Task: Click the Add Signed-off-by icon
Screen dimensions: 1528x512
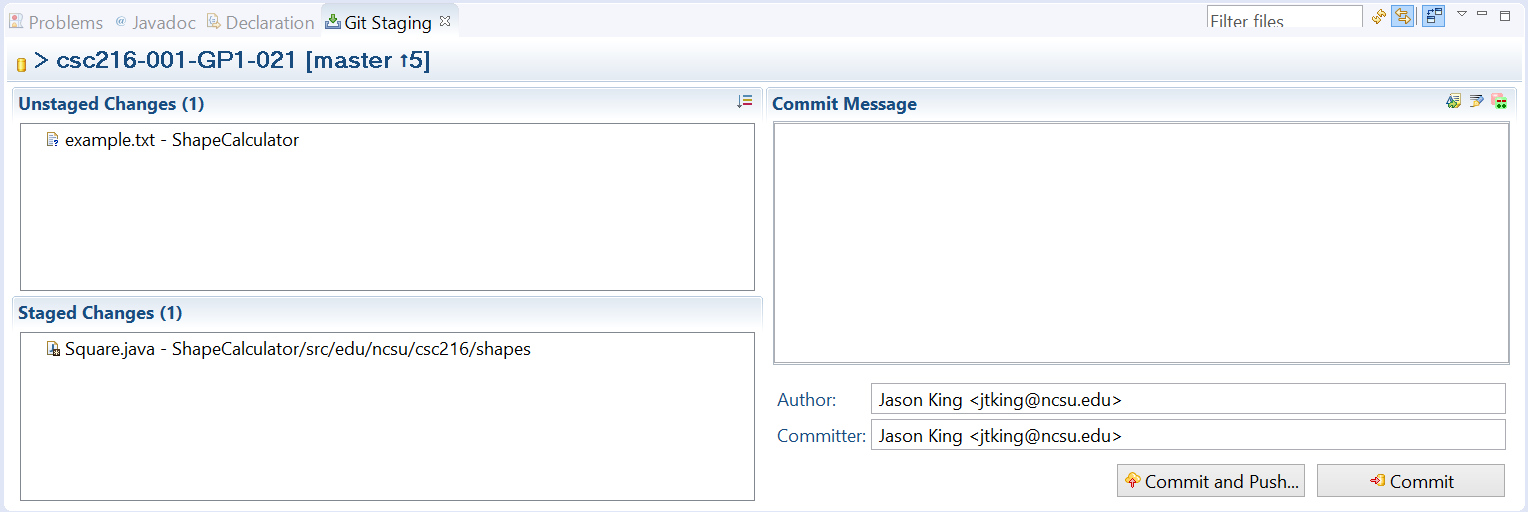Action: click(x=1476, y=101)
